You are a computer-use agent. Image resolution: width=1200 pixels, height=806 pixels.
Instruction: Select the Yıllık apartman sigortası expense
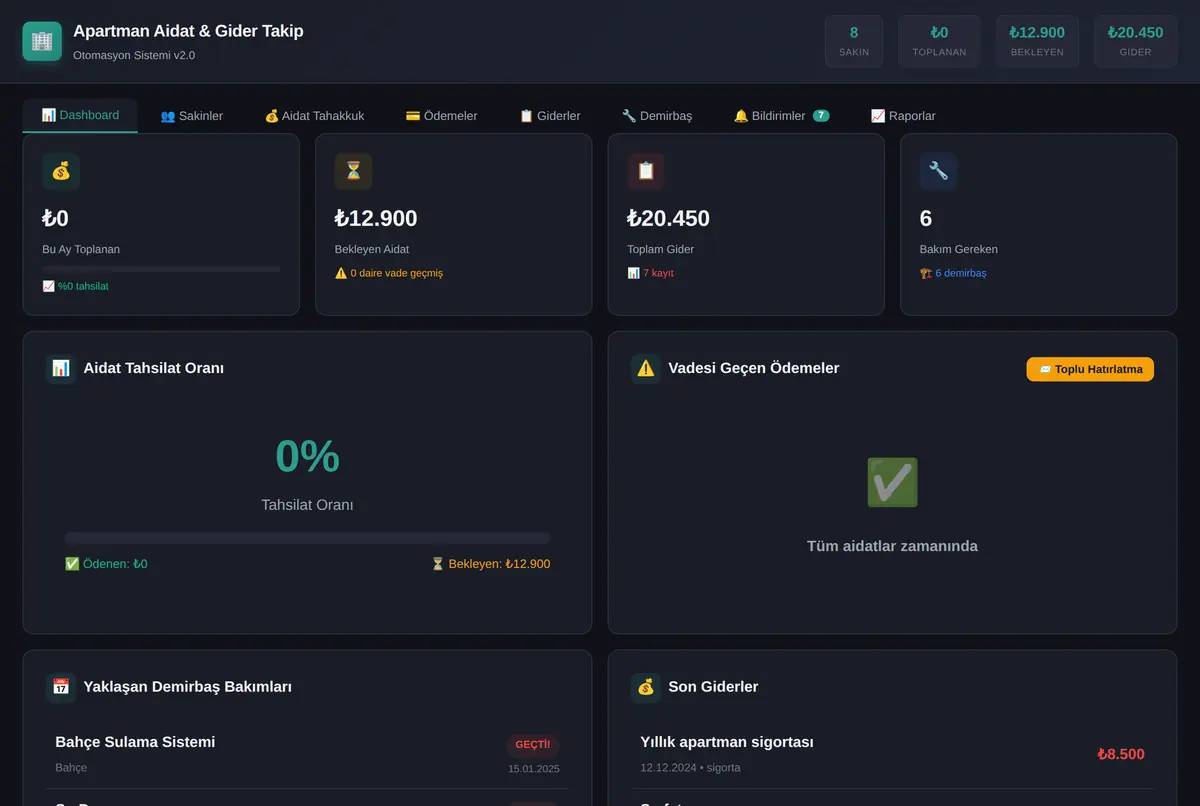[x=892, y=754]
